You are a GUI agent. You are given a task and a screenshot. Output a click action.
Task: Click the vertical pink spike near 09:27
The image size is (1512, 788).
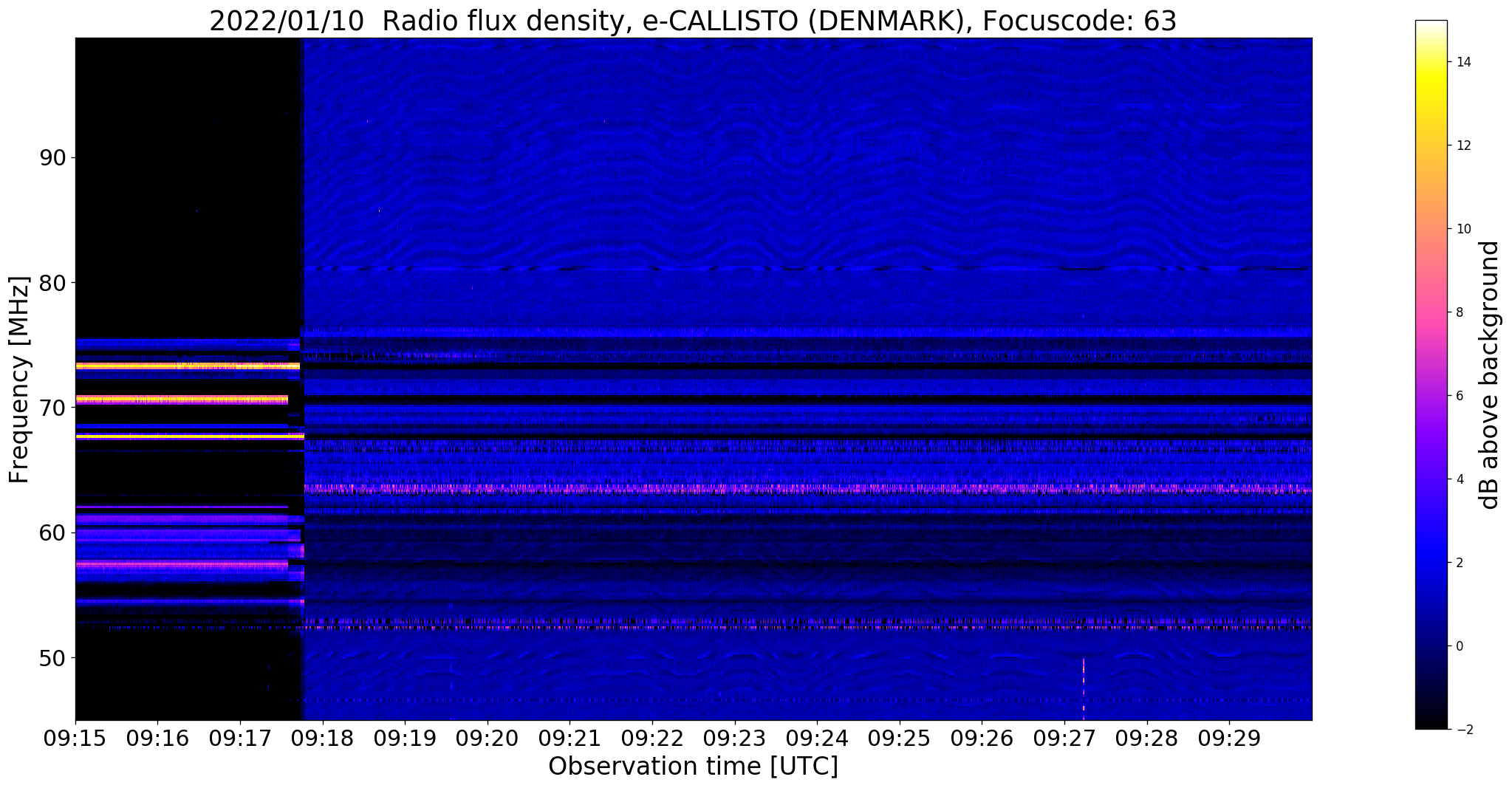(x=1084, y=688)
